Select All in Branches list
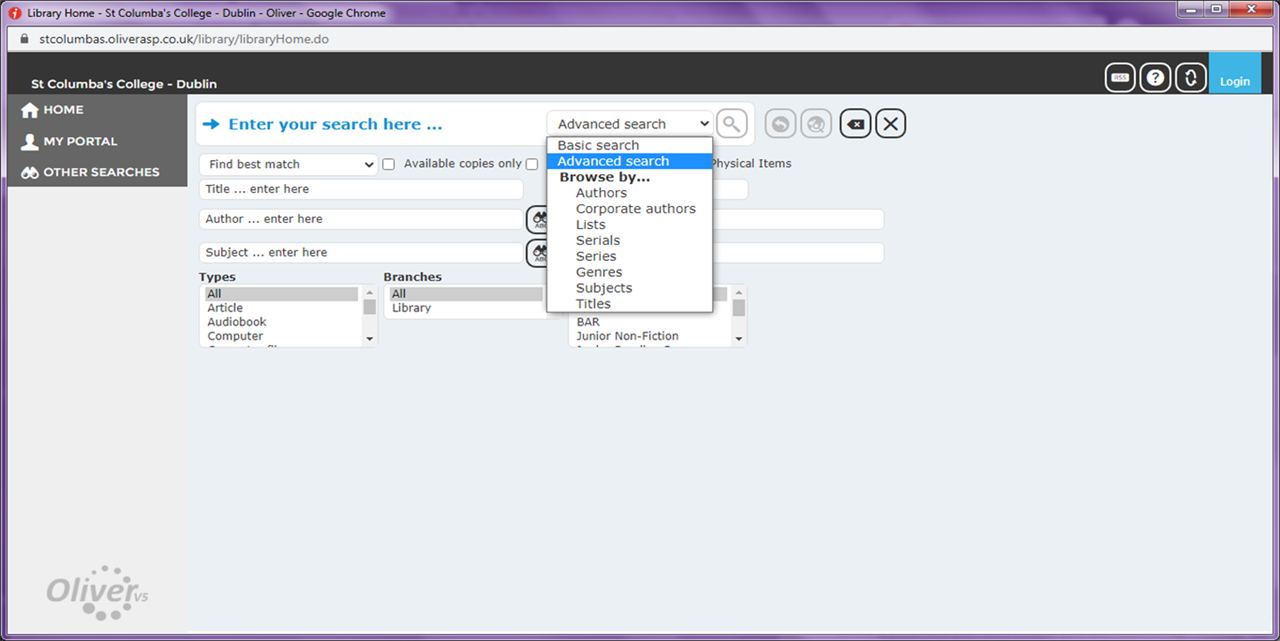The image size is (1280, 641). pos(466,294)
